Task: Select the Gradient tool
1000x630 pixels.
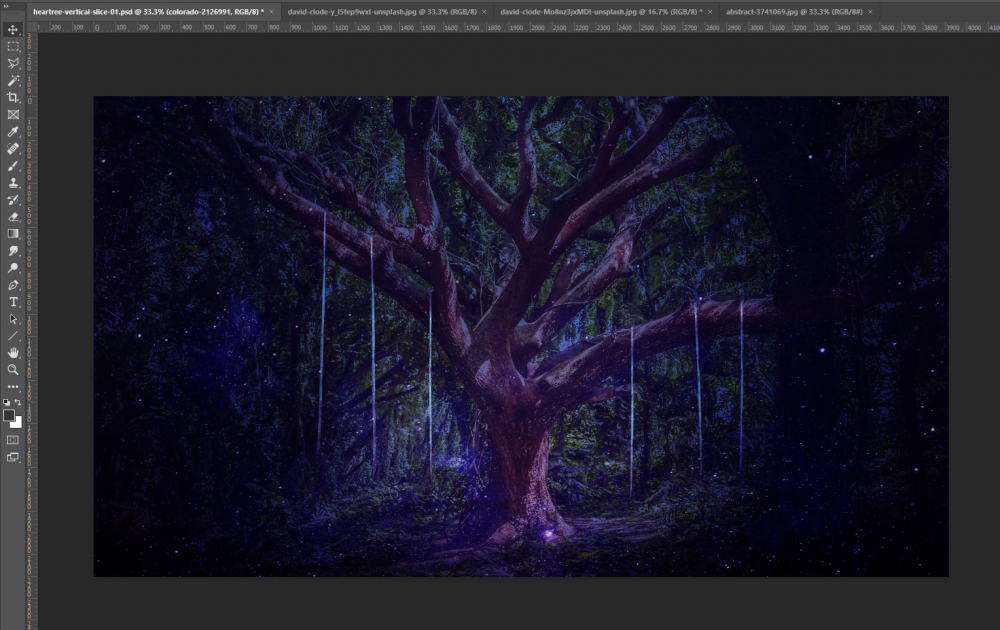Action: coord(13,234)
